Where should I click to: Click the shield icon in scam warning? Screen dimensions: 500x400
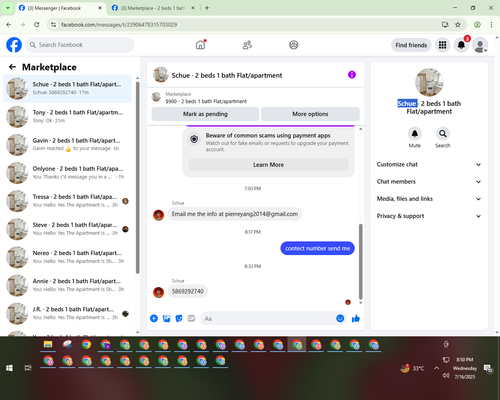pos(194,139)
